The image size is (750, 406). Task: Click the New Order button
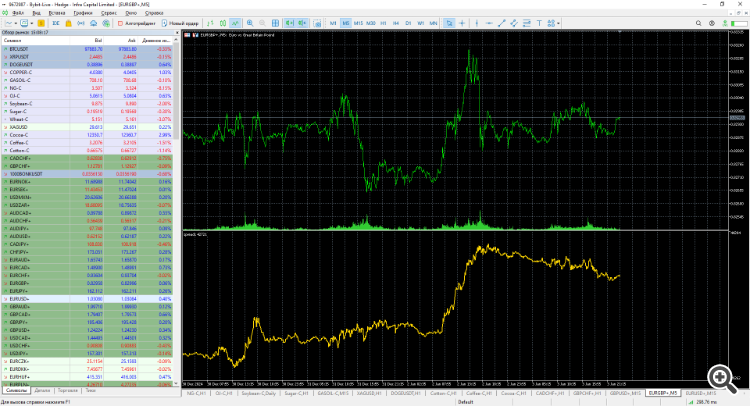180,23
